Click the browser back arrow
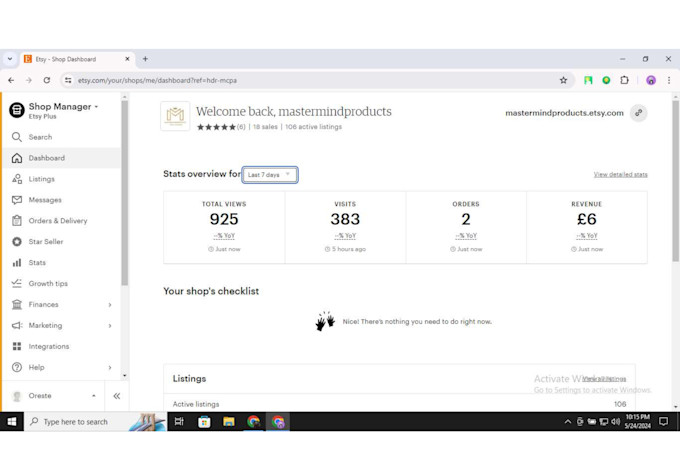This screenshot has width=680, height=459. tap(11, 80)
